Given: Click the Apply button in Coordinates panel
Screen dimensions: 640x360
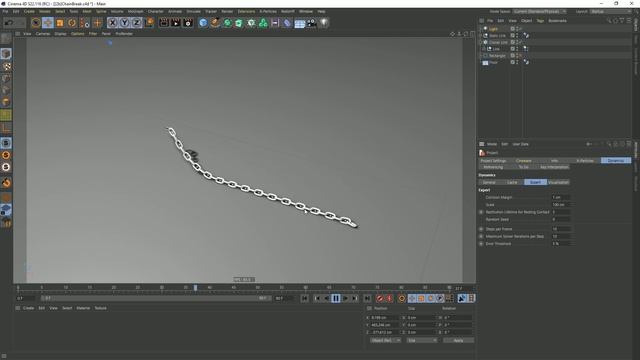Looking at the screenshot, I should (458, 340).
